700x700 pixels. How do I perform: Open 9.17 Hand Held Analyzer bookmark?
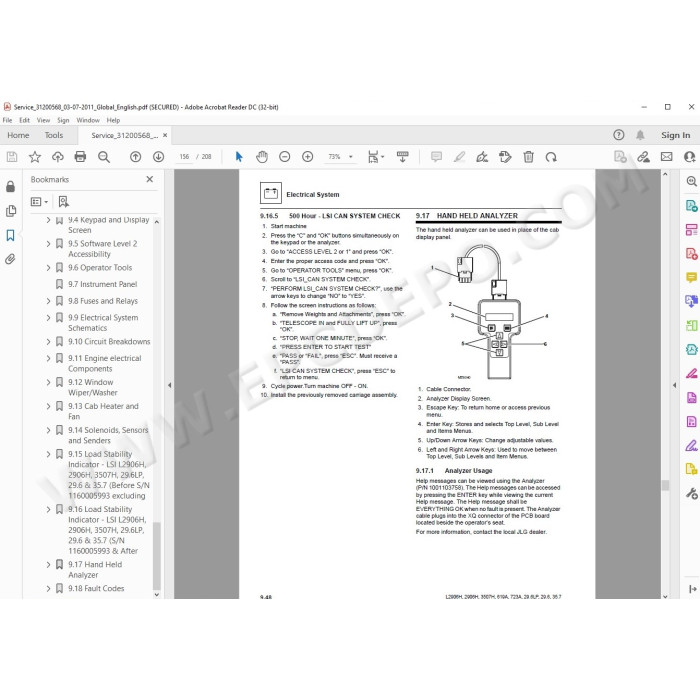tap(95, 570)
